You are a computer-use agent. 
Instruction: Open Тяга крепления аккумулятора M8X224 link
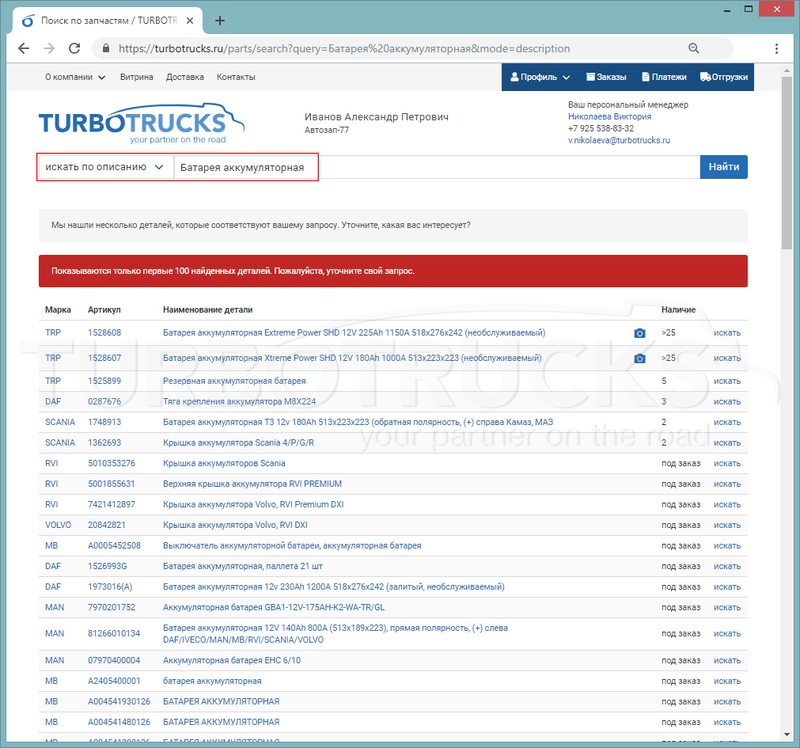[239, 402]
